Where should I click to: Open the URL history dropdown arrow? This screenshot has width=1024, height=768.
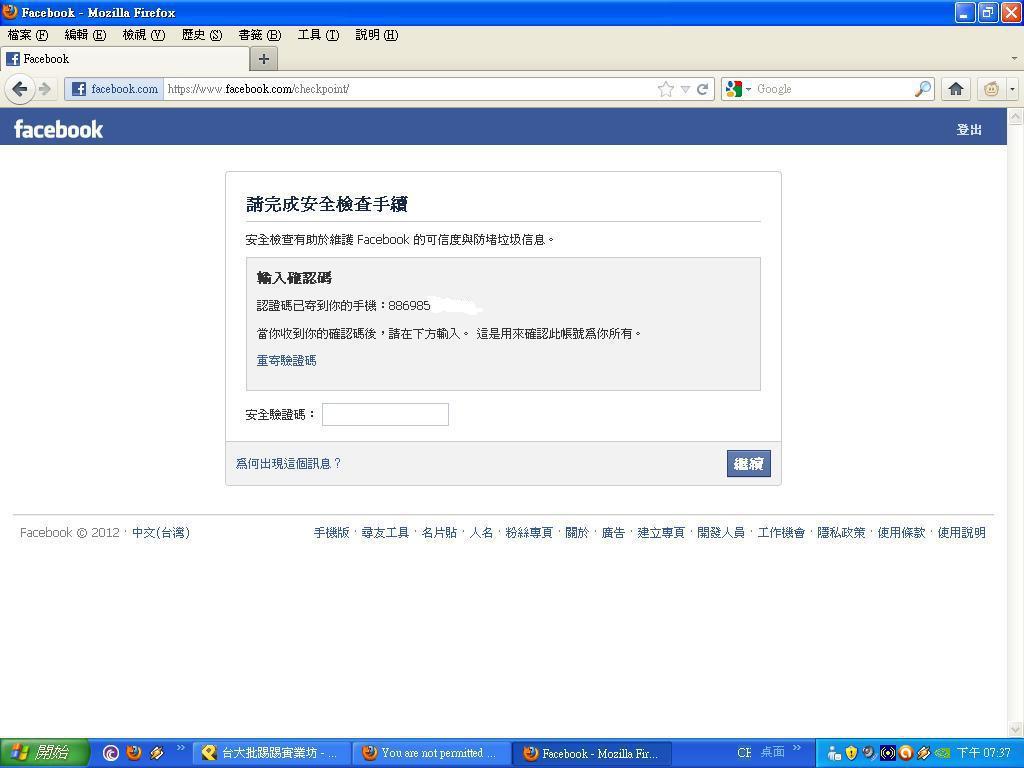pyautogui.click(x=685, y=89)
